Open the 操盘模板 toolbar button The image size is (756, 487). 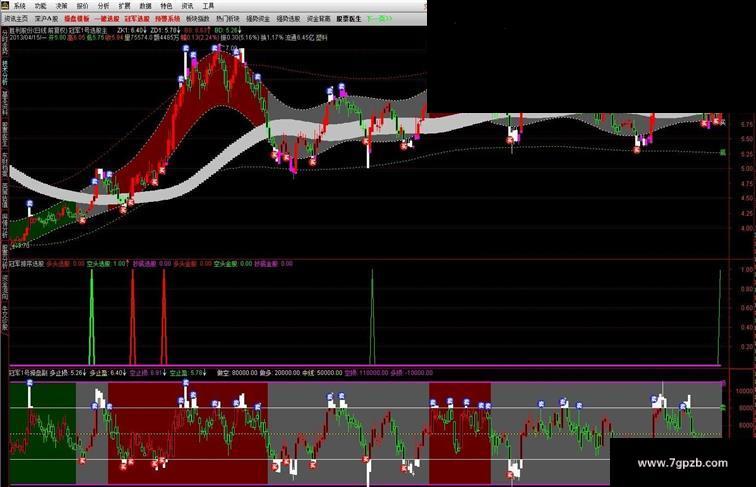click(77, 19)
